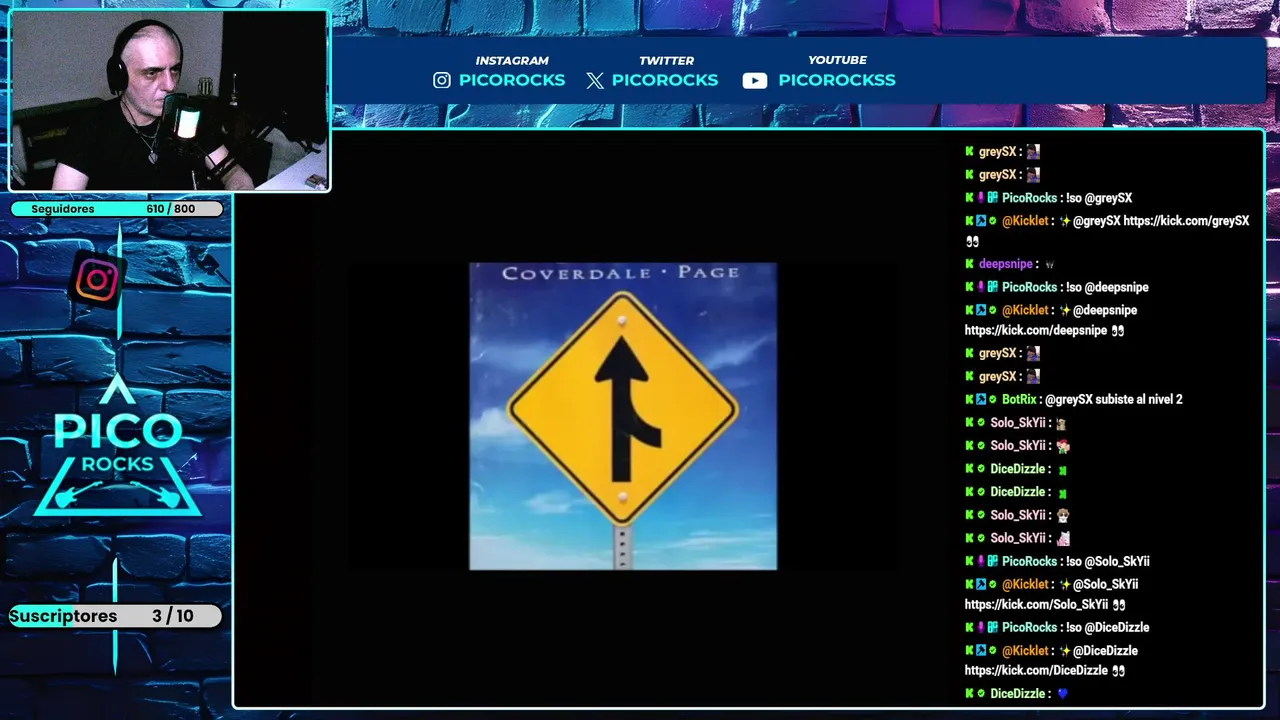The height and width of the screenshot is (720, 1280).
Task: Open the https://kick.com/greySX link in chat
Action: point(1186,221)
